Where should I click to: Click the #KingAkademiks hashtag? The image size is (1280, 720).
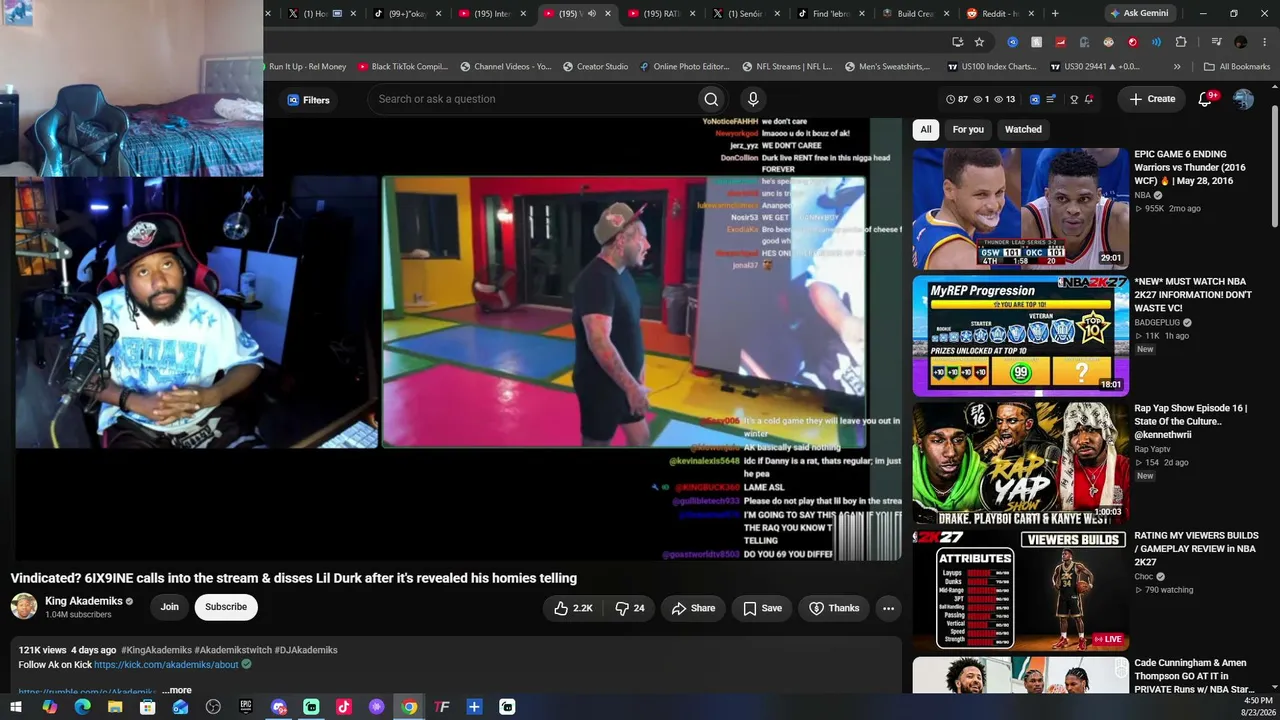coord(156,650)
